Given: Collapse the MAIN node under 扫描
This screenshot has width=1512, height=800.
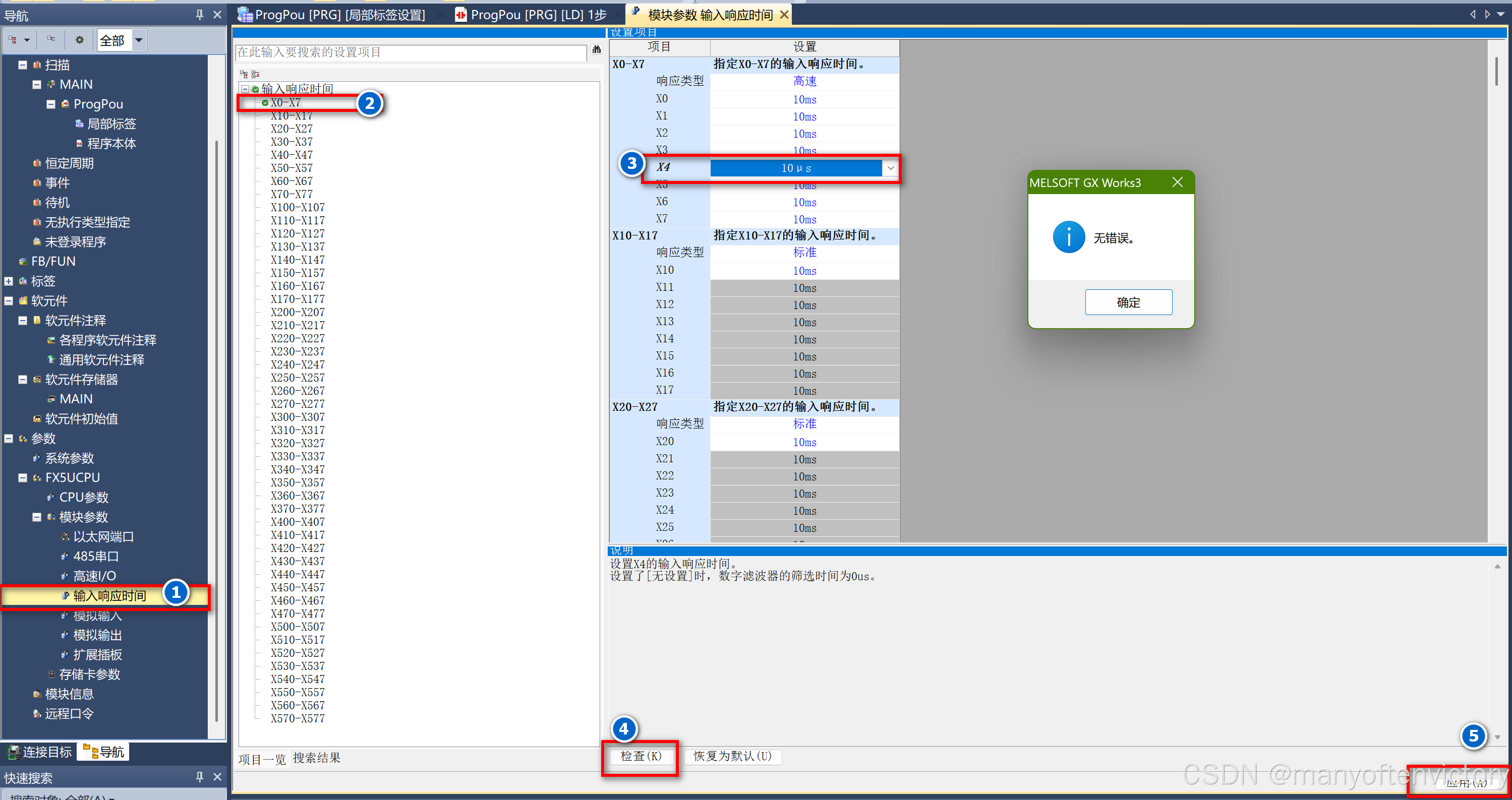Looking at the screenshot, I should pos(36,85).
